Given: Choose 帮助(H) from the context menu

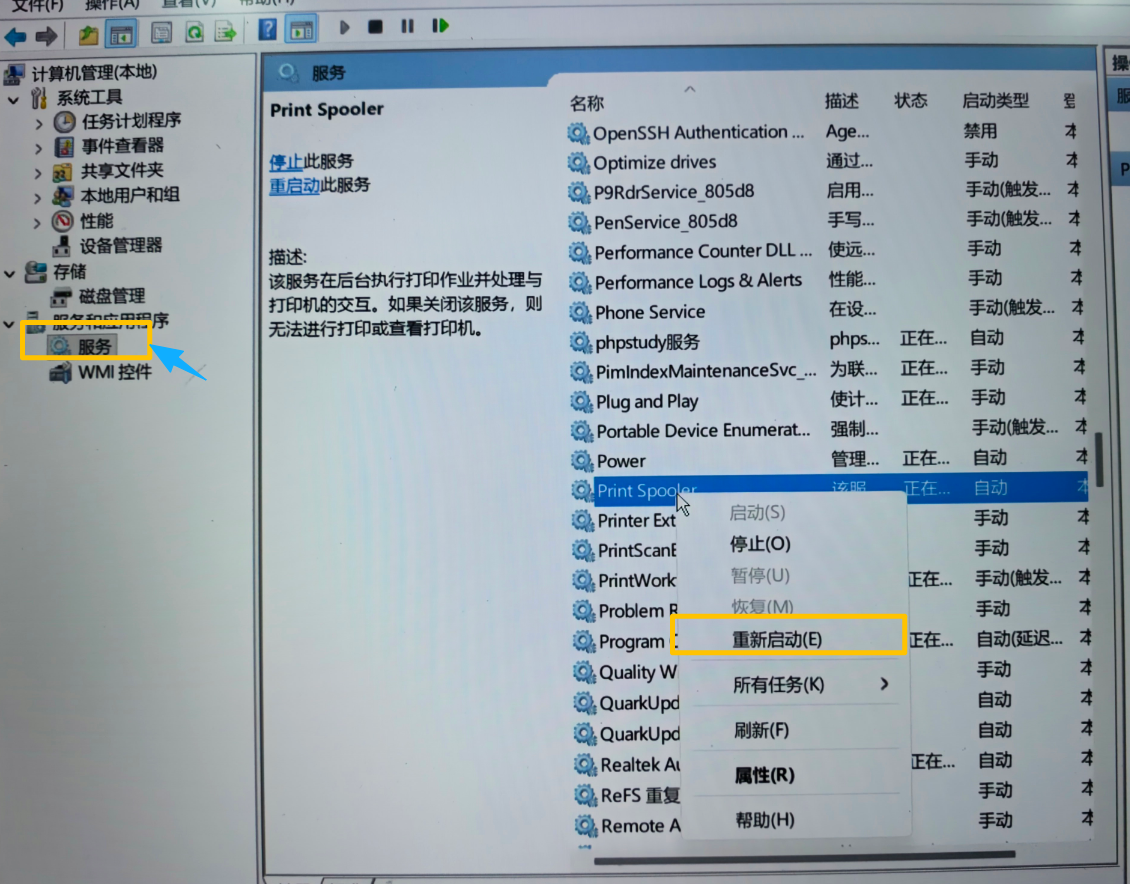Looking at the screenshot, I should (x=765, y=820).
